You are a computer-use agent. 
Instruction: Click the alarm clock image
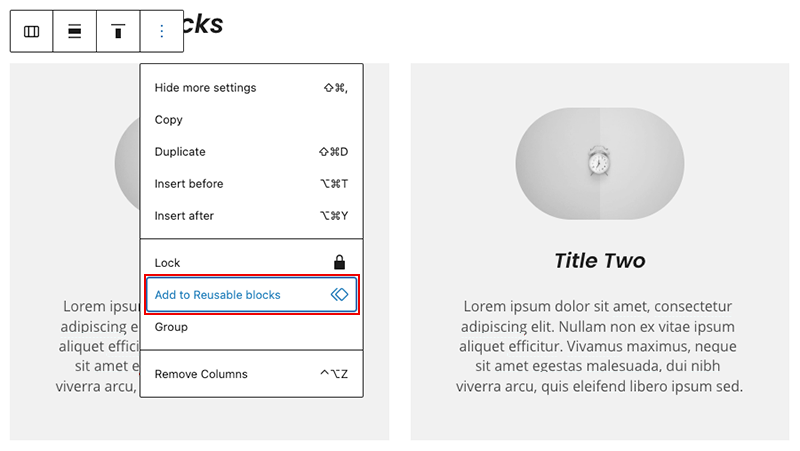click(599, 164)
